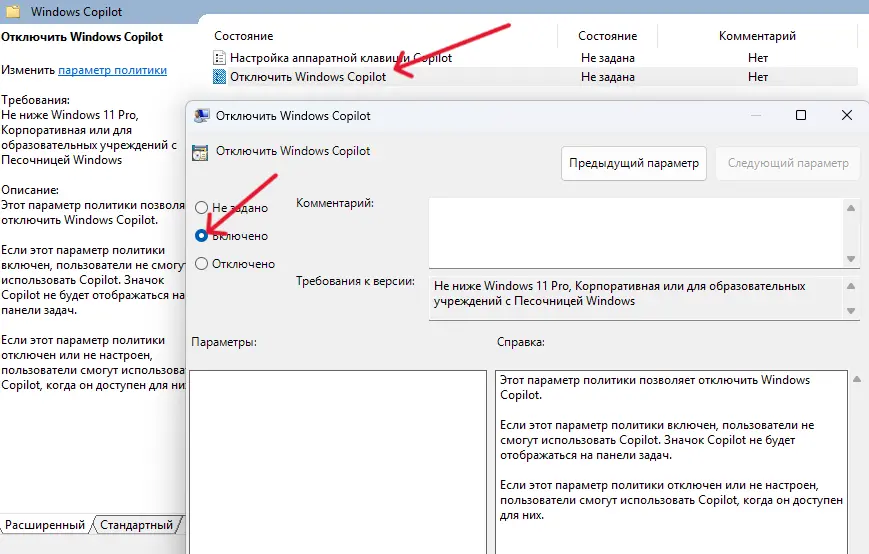The height and width of the screenshot is (554, 869).
Task: Click the hardware key policy row icon
Action: (x=219, y=58)
